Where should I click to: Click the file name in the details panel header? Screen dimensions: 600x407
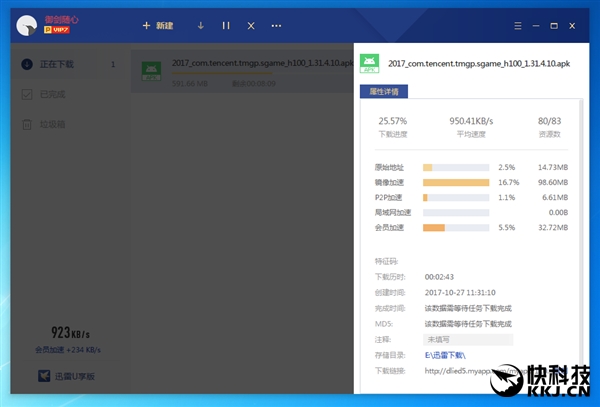click(479, 63)
